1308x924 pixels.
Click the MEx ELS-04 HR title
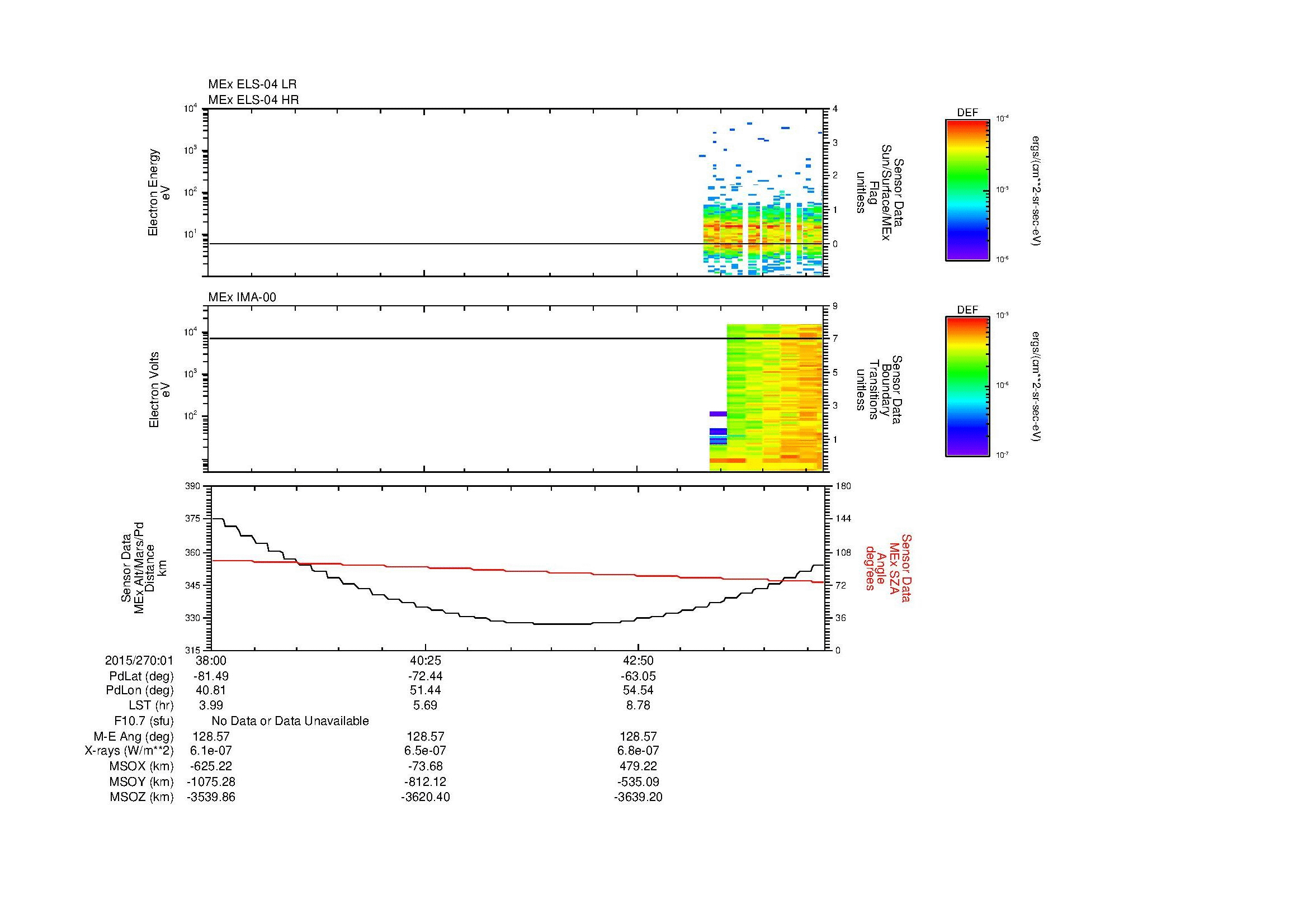pyautogui.click(x=253, y=99)
